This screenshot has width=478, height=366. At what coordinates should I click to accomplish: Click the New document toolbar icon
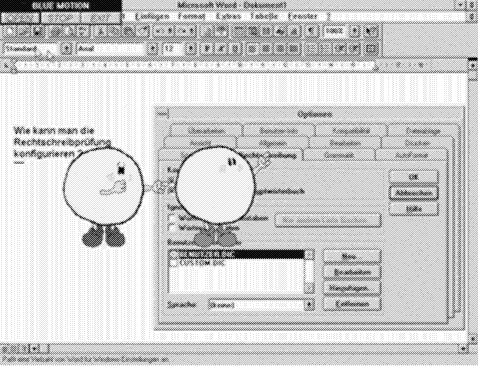tap(10, 32)
